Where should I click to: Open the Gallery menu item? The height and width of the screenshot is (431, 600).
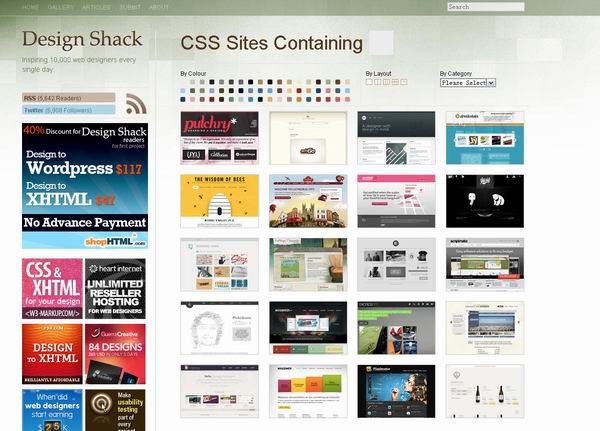[60, 7]
